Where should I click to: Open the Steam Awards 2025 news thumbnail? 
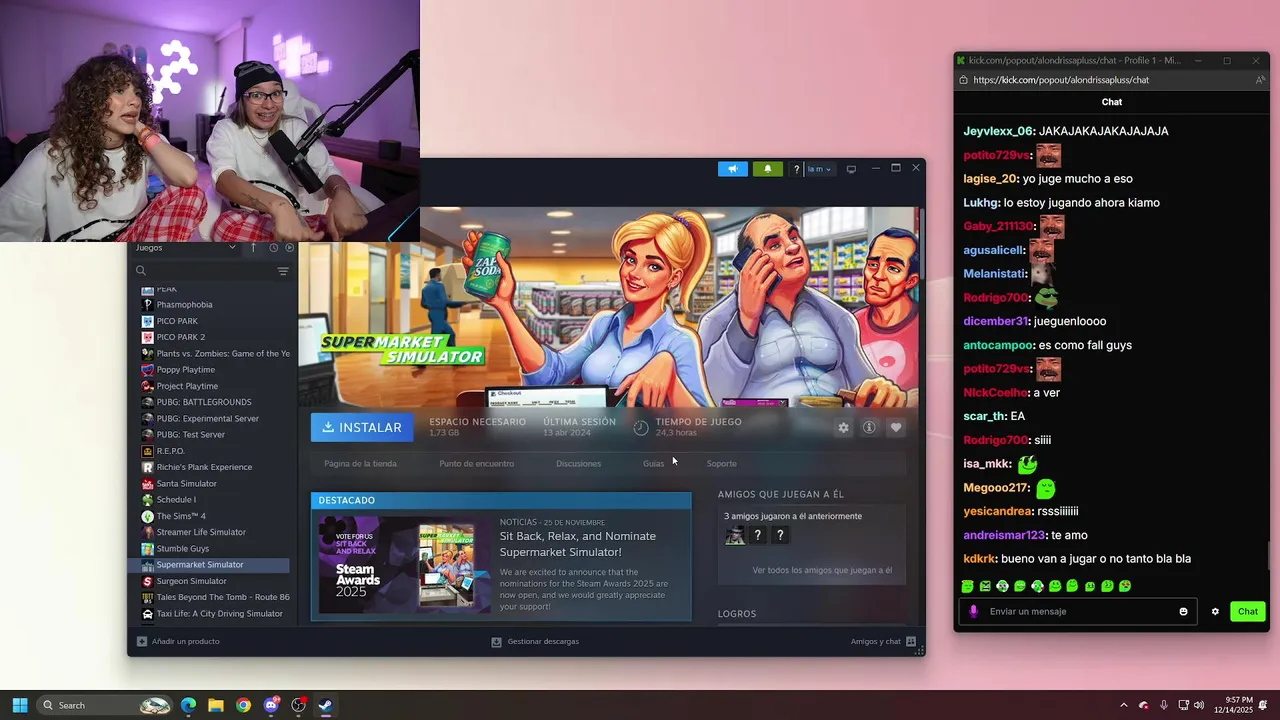tap(403, 565)
